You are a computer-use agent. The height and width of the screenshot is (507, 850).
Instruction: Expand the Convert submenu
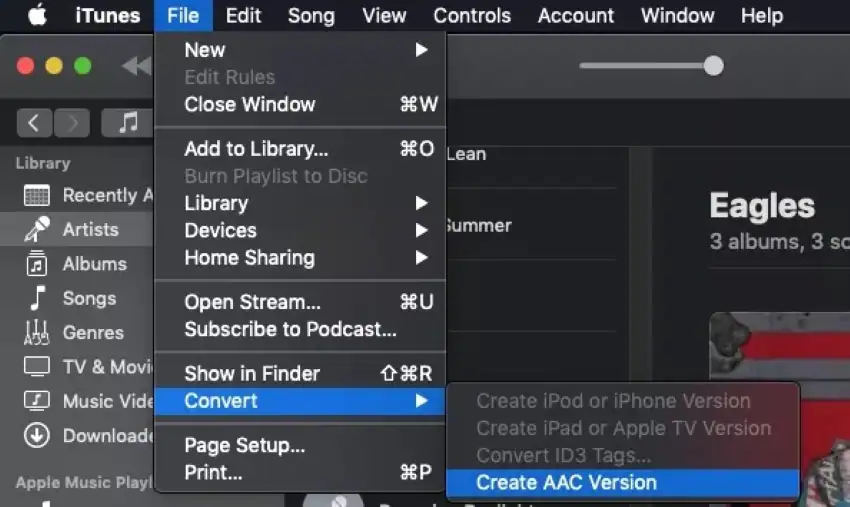[300, 401]
